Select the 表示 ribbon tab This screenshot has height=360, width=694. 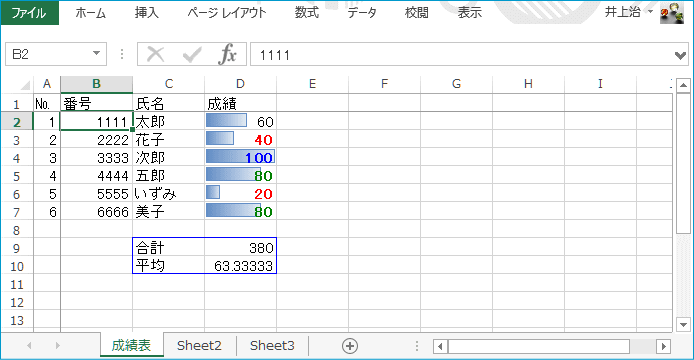pyautogui.click(x=470, y=13)
